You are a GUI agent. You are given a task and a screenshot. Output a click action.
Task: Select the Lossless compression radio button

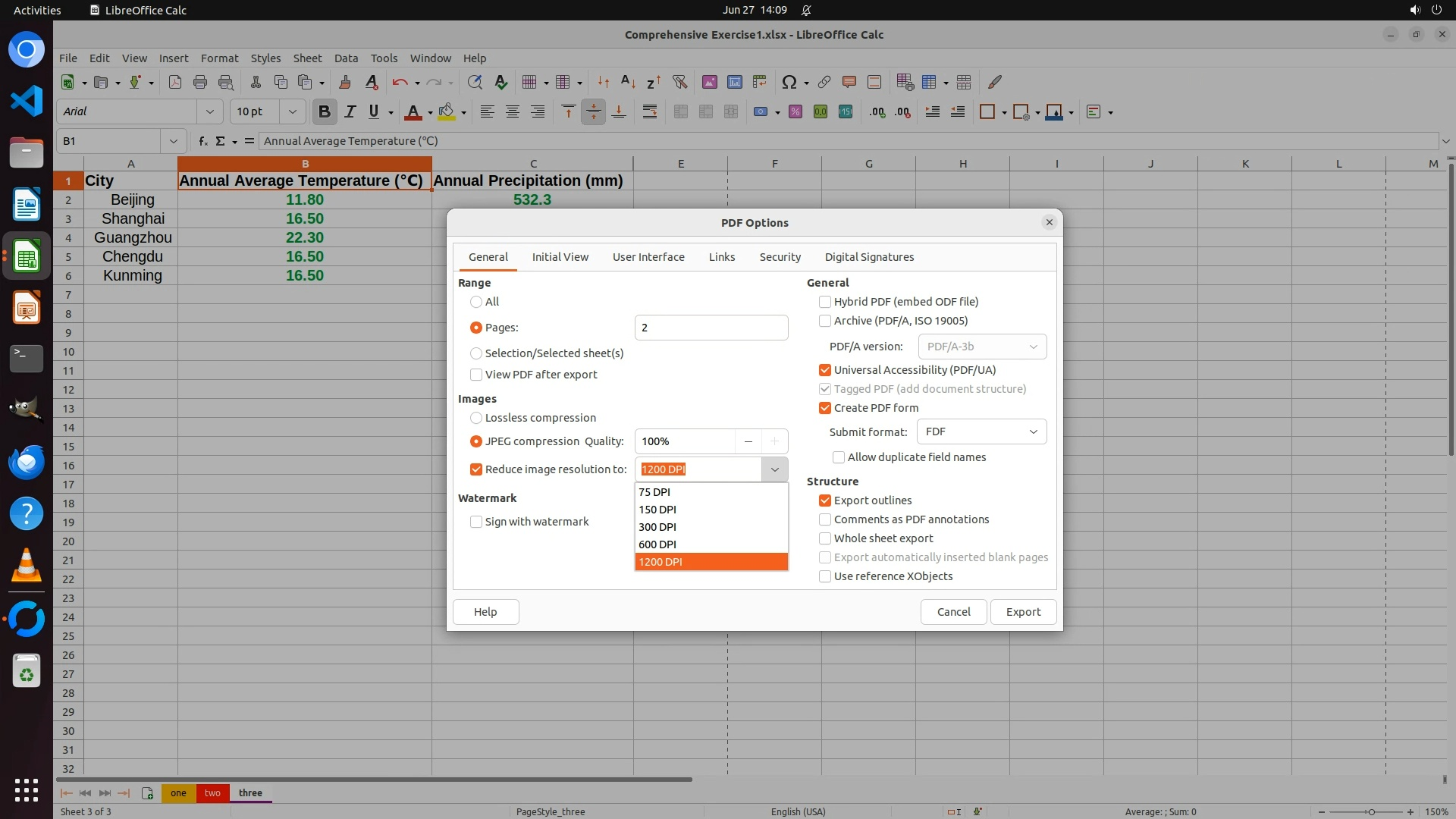(476, 418)
